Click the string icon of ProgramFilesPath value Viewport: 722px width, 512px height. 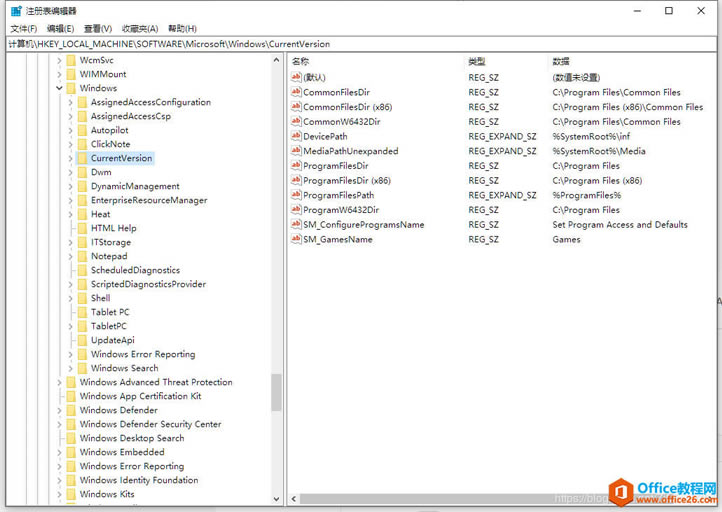point(296,195)
